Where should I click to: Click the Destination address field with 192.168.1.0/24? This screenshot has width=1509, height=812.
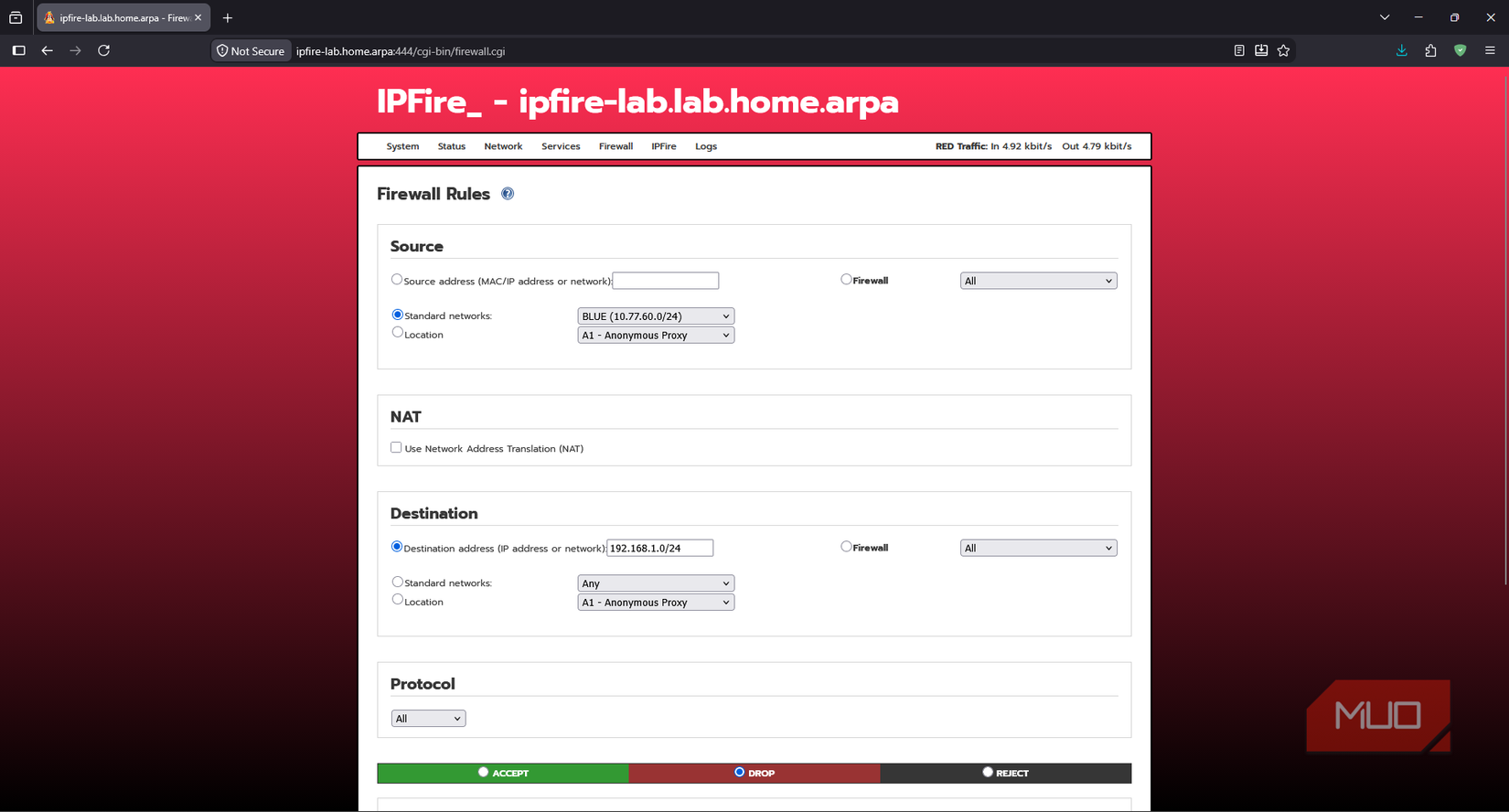point(660,549)
